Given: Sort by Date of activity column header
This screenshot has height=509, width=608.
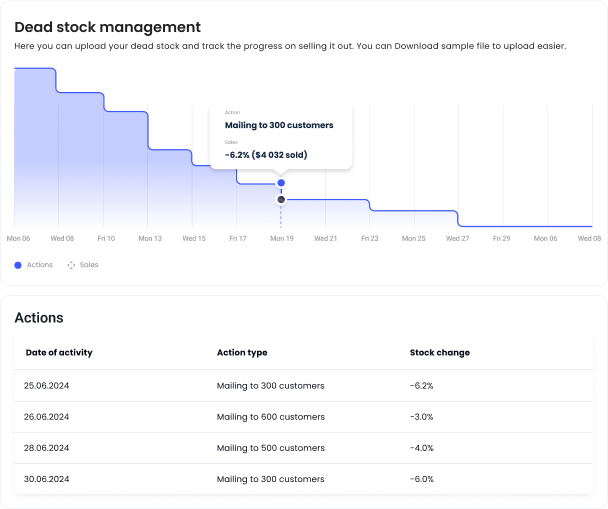Looking at the screenshot, I should 60,352.
